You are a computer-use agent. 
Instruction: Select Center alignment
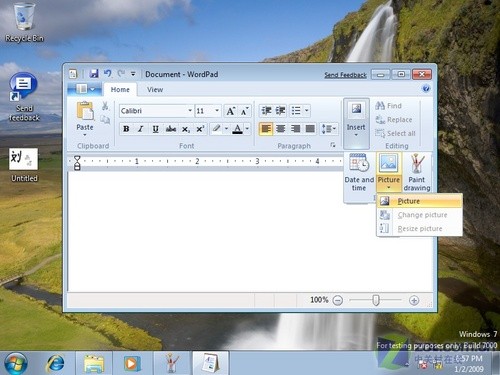(281, 129)
